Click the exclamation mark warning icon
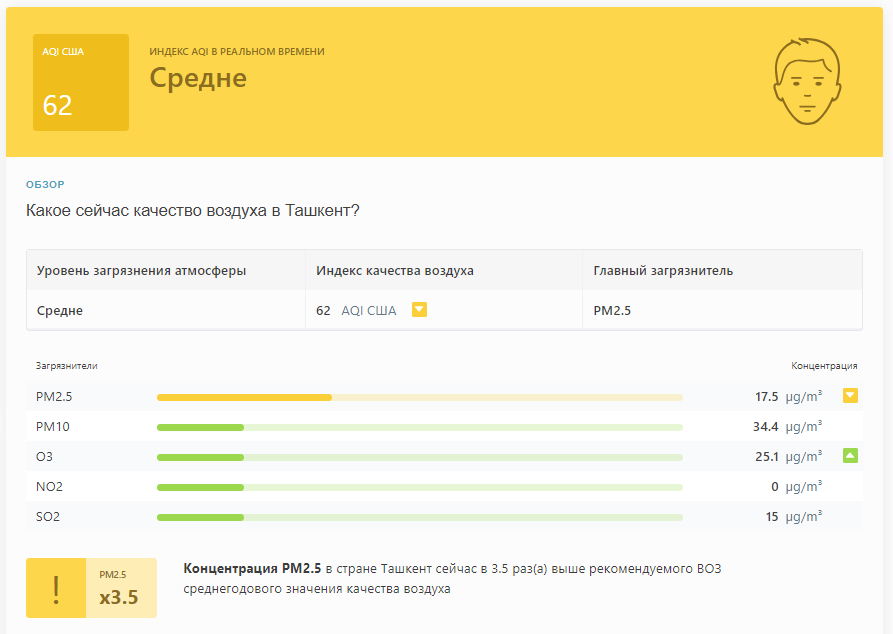 tap(56, 588)
